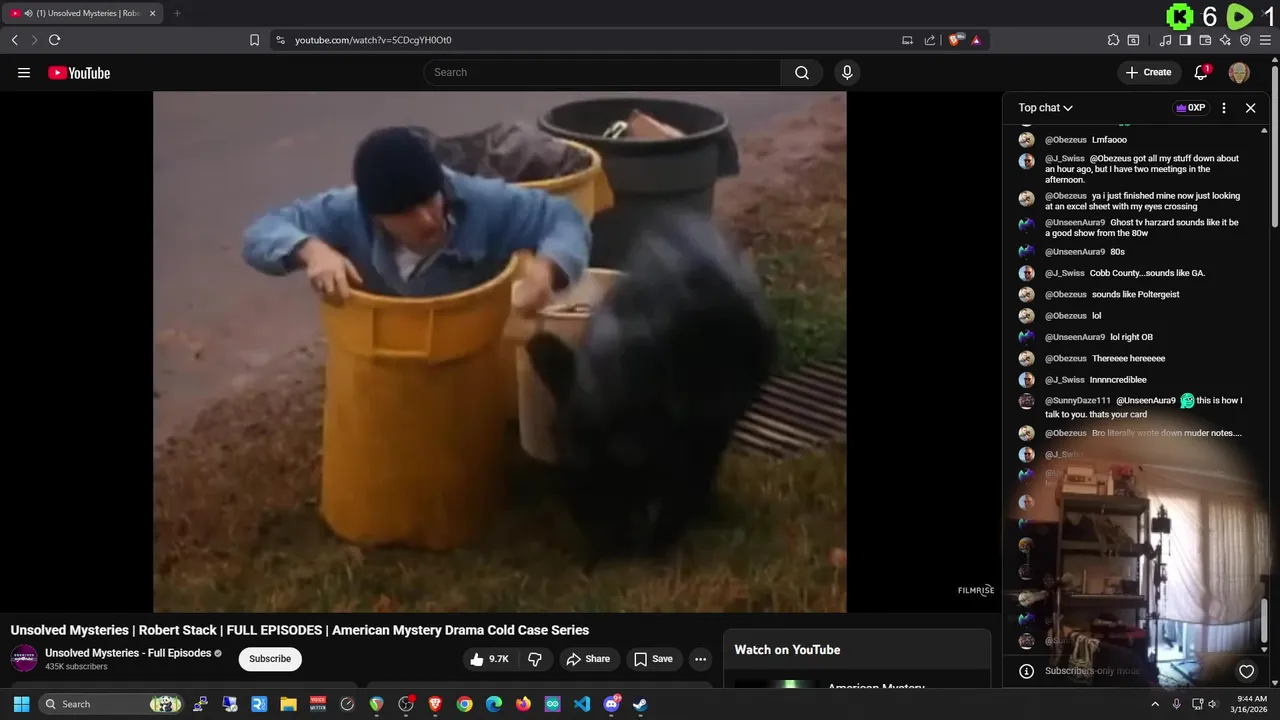
Task: Open File Explorer from taskbar
Action: [x=288, y=704]
